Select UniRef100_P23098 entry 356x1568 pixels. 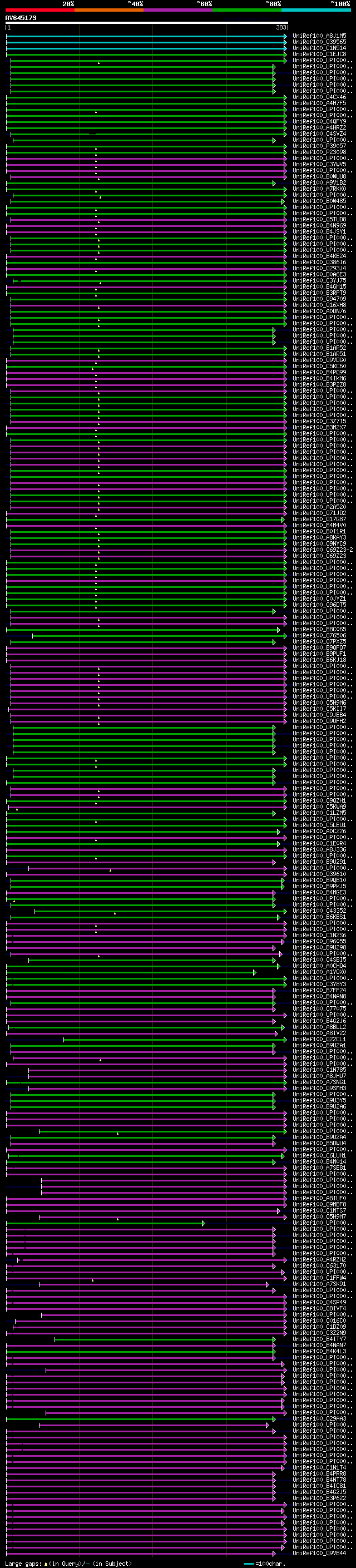click(319, 152)
